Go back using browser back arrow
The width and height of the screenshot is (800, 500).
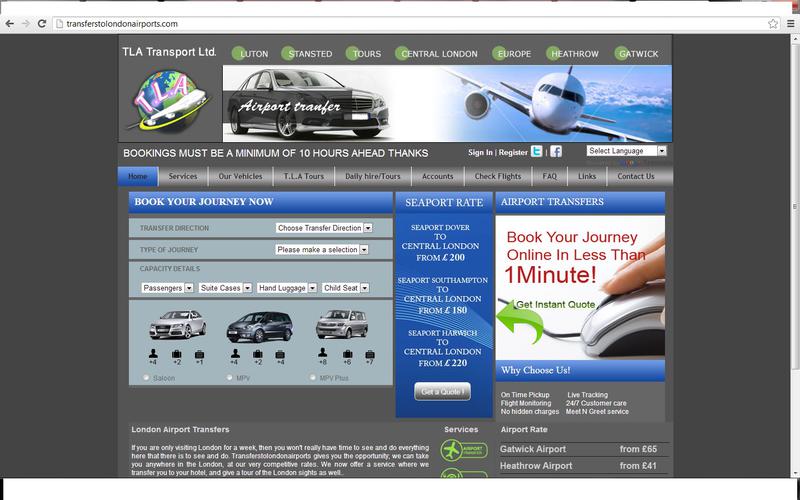9,23
